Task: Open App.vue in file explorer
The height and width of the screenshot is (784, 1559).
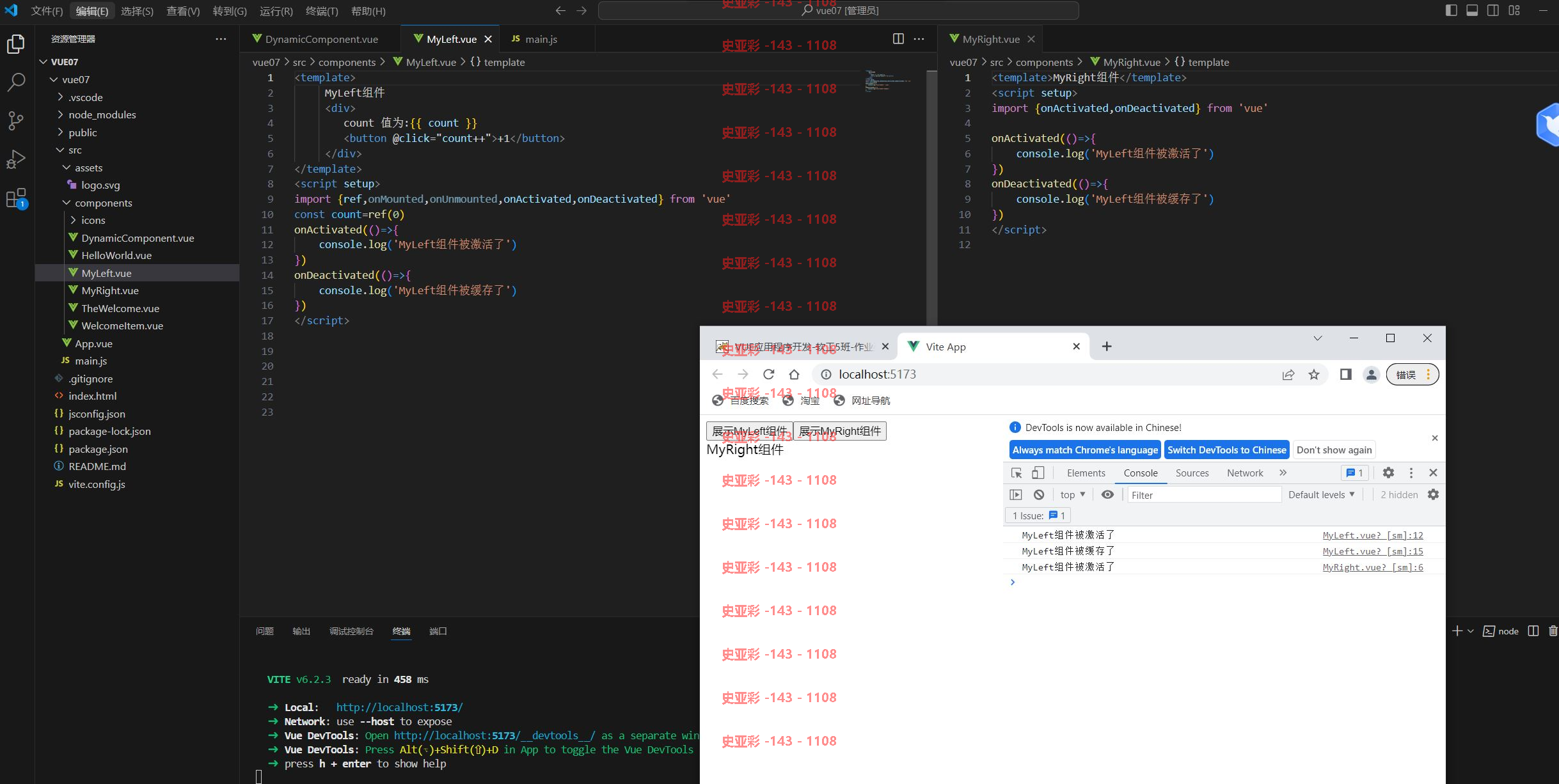Action: tap(93, 343)
